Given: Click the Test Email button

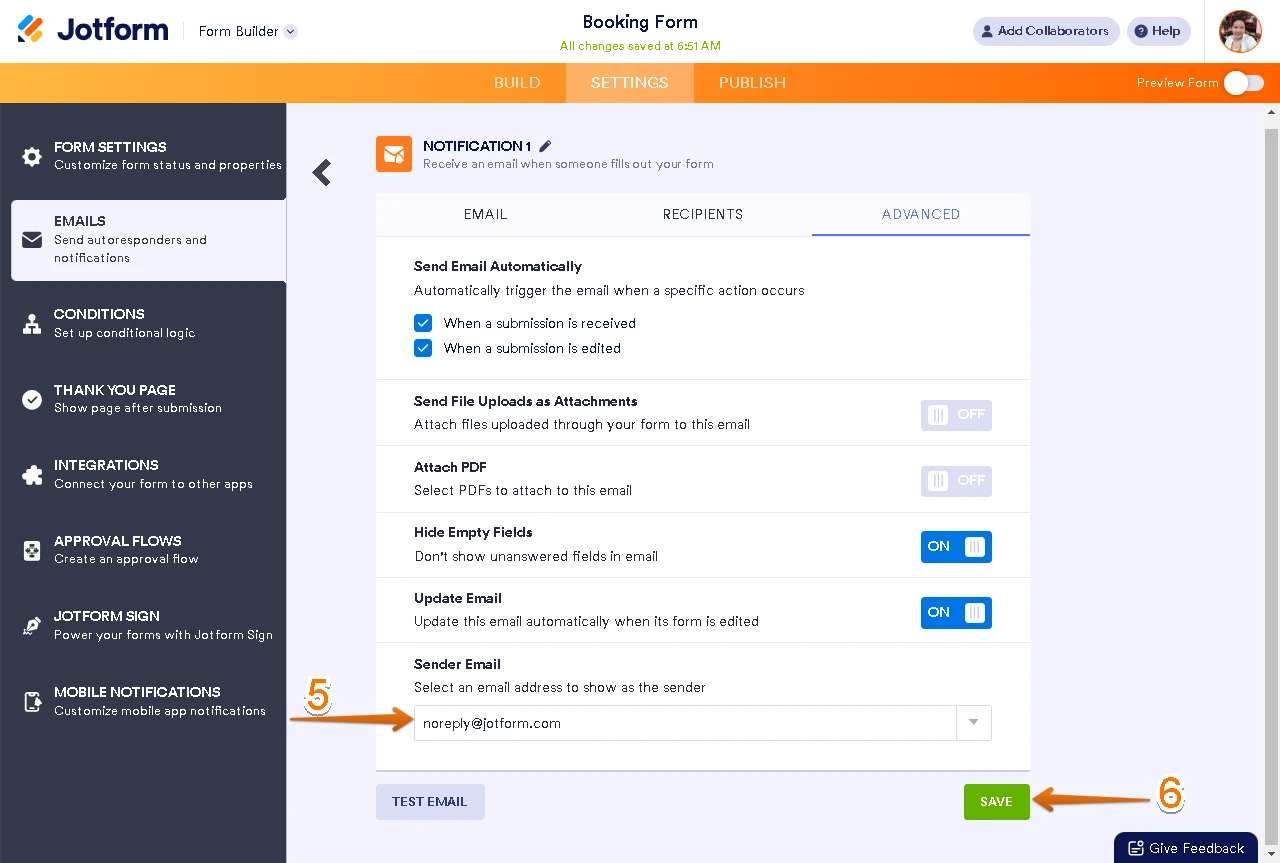Looking at the screenshot, I should coord(430,802).
